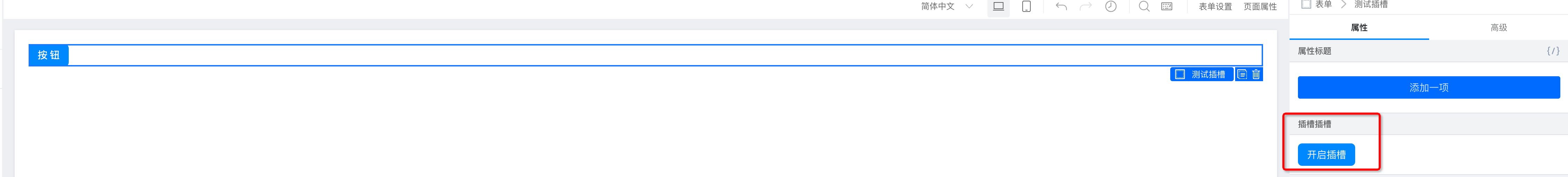
Task: Switch to the 属性 tab
Action: pyautogui.click(x=1359, y=28)
